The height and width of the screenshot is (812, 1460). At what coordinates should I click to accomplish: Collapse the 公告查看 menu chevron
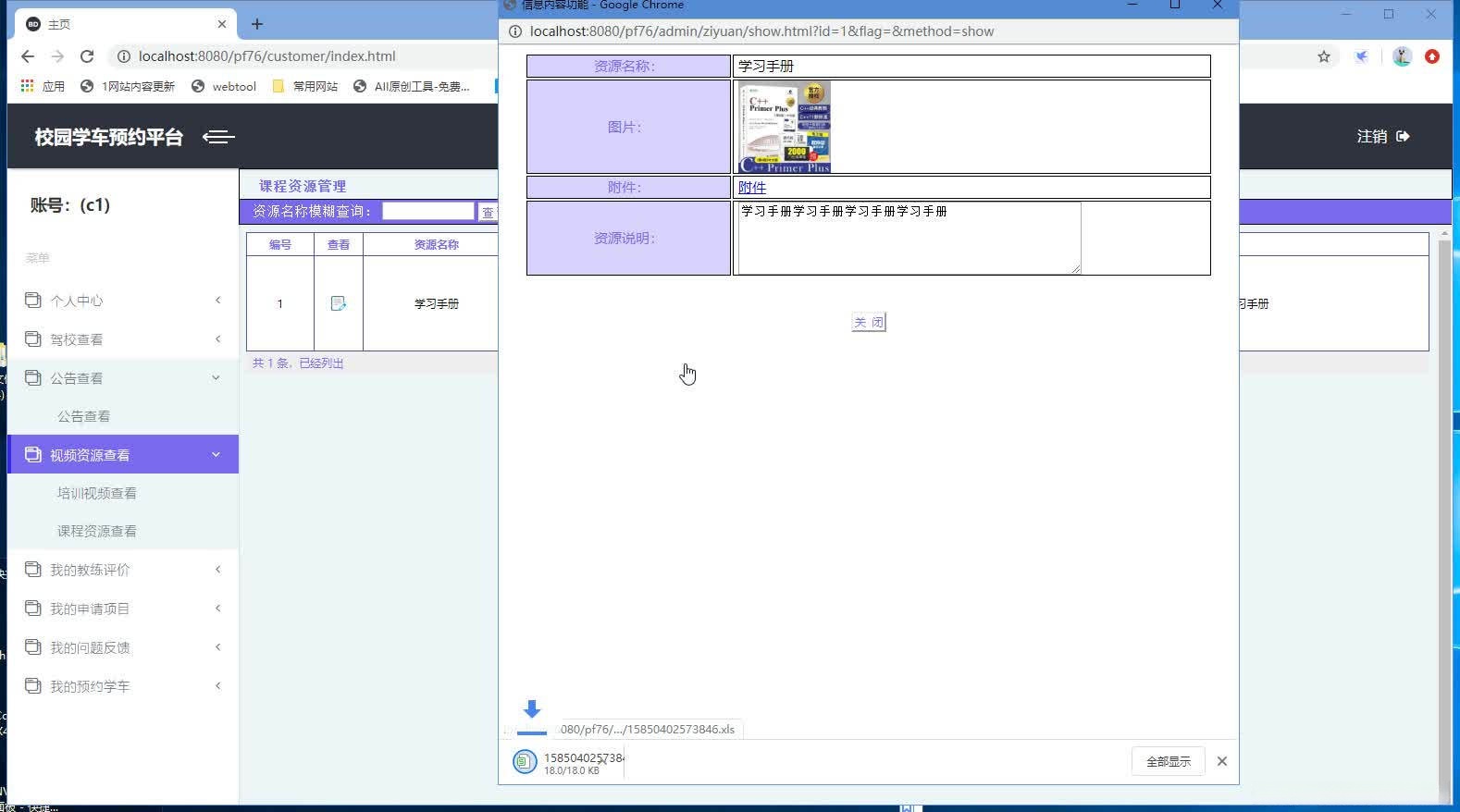click(x=217, y=377)
